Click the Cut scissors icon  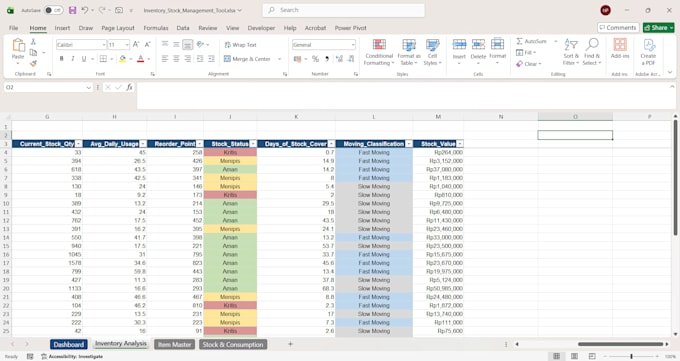pyautogui.click(x=33, y=42)
